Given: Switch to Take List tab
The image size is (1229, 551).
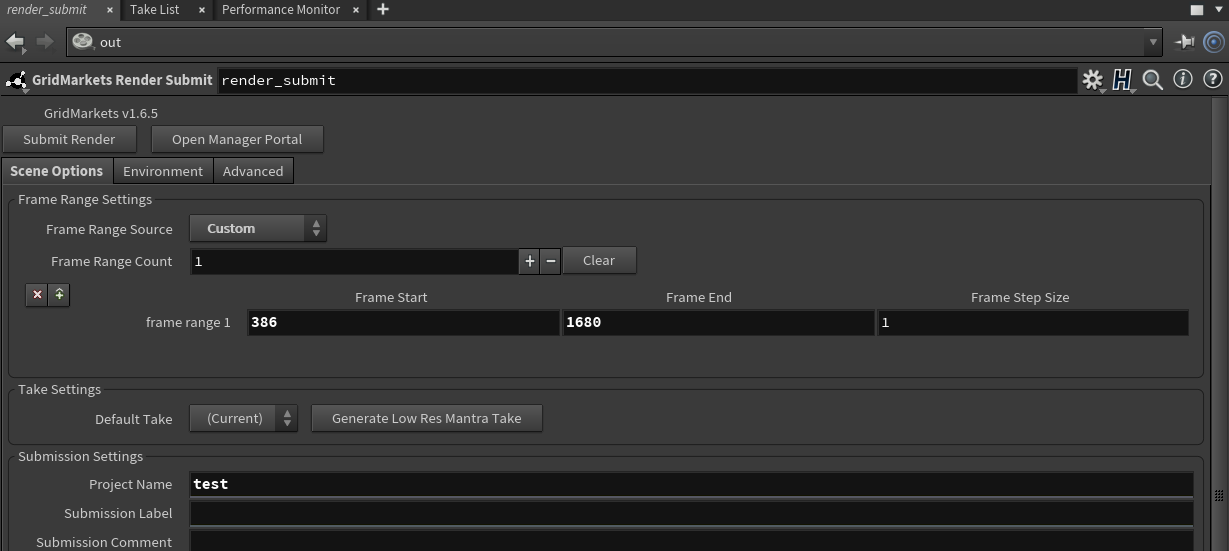Looking at the screenshot, I should [x=155, y=9].
